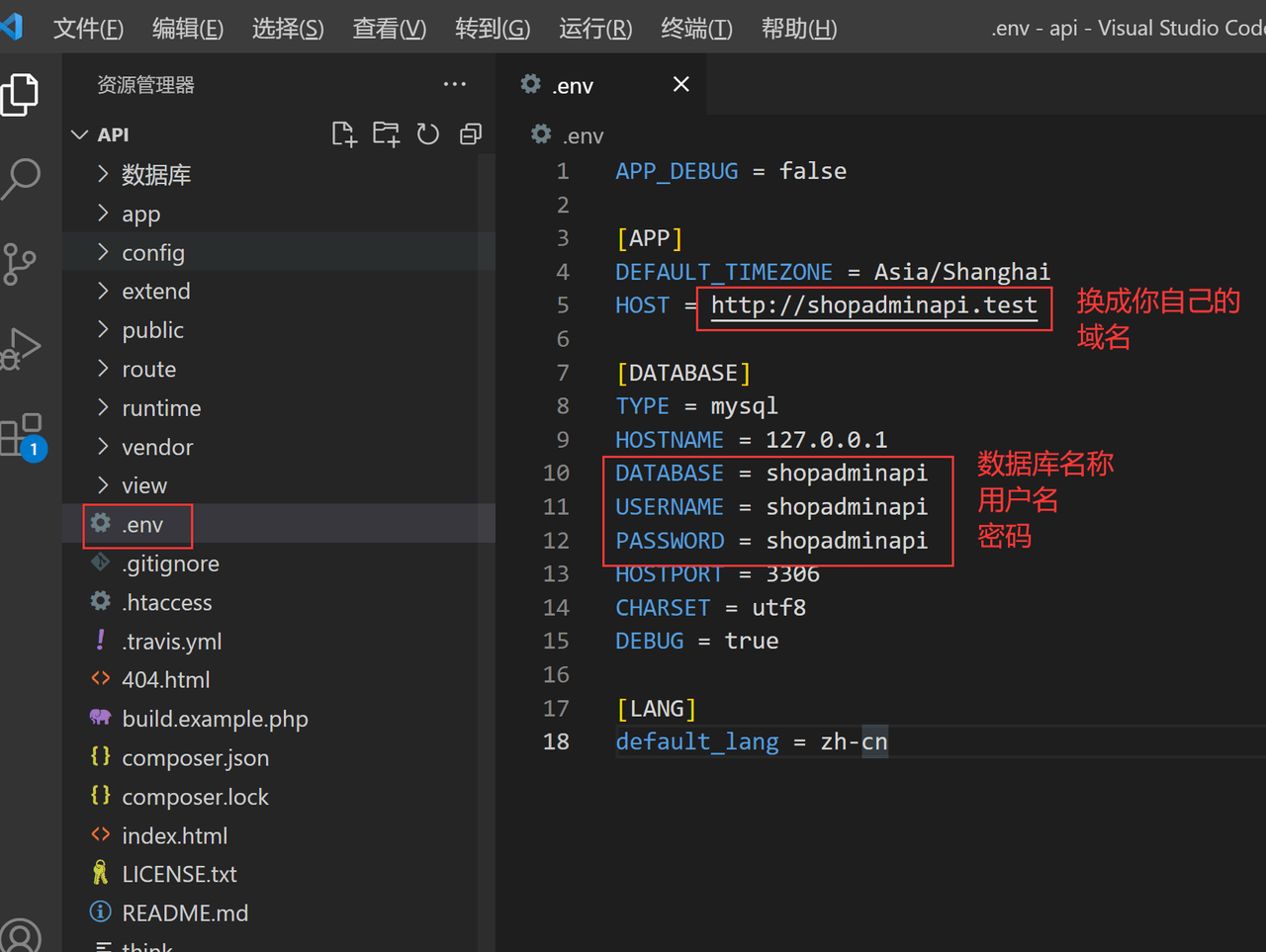1266x952 pixels.
Task: Open the 帮助(H) menu
Action: tap(799, 29)
